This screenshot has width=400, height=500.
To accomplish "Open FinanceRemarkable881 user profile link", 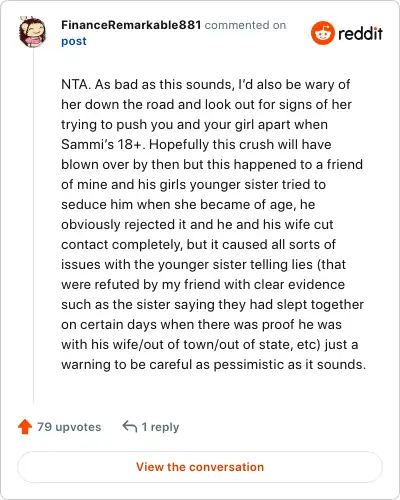I will tap(131, 25).
